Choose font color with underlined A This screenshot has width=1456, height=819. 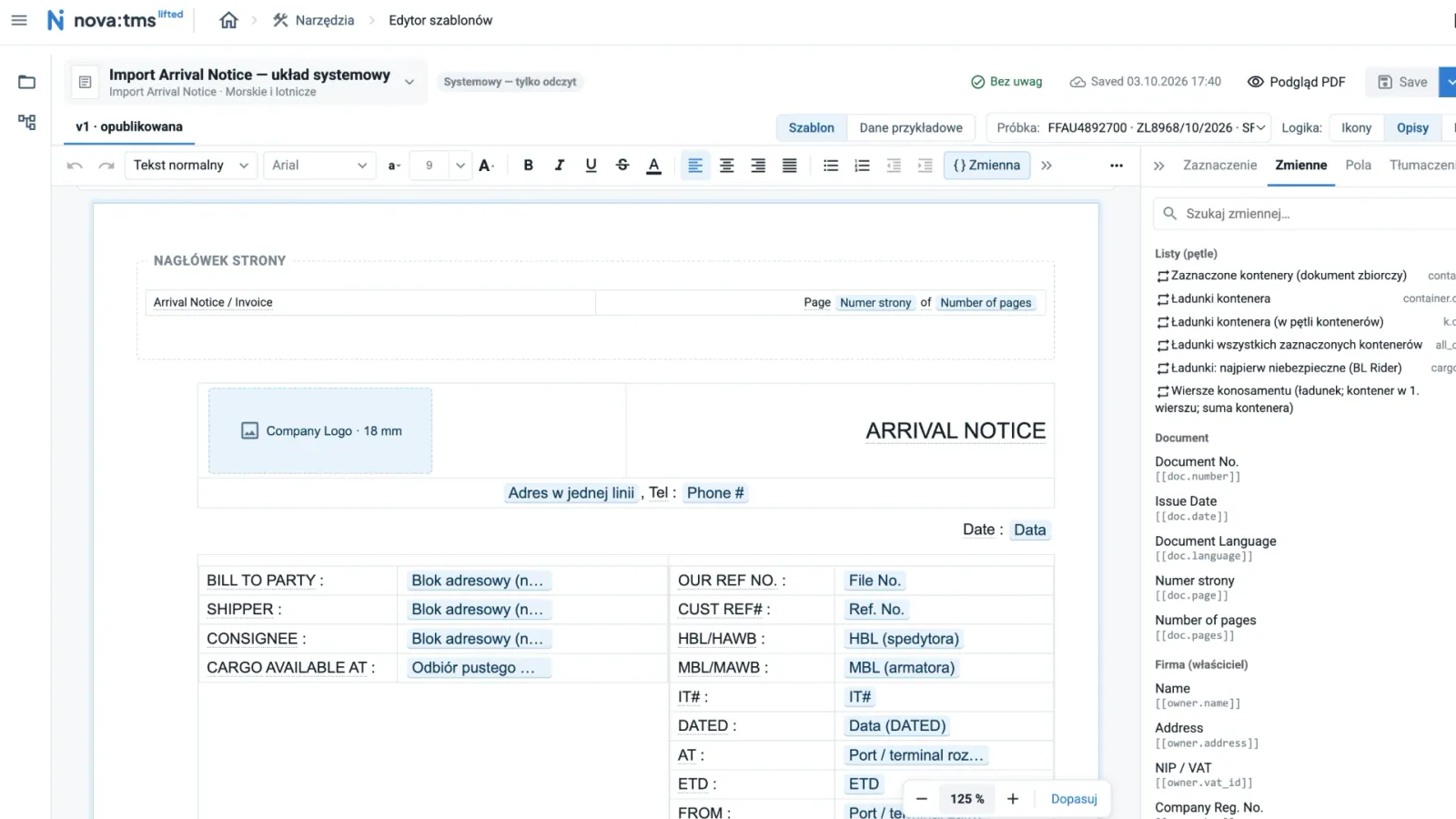click(653, 165)
